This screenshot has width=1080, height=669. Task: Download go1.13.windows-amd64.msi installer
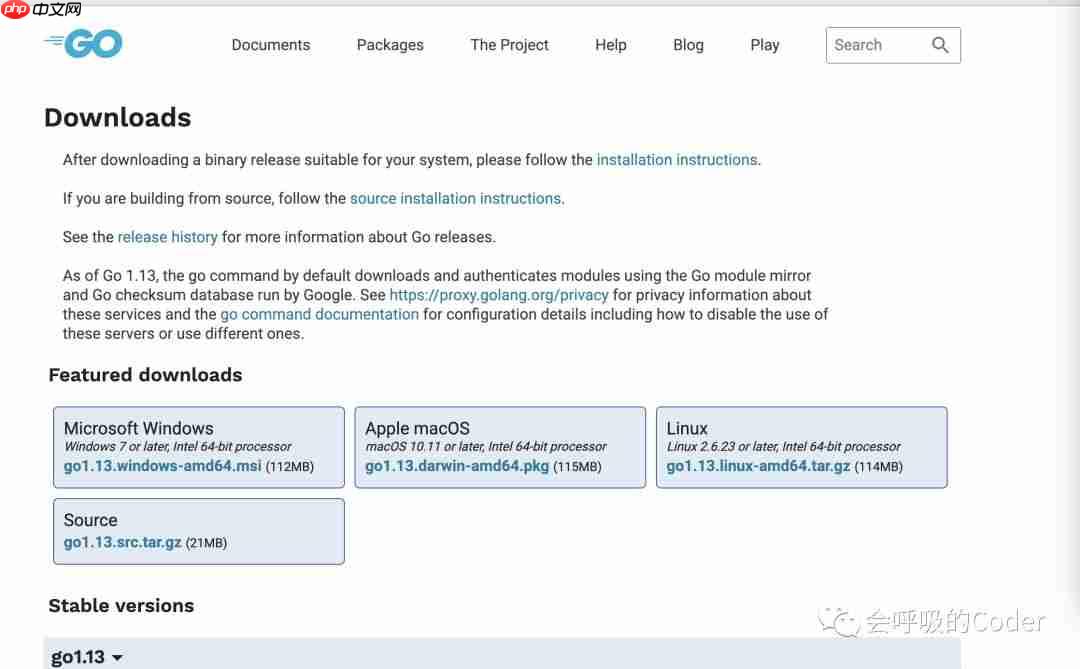(x=162, y=467)
